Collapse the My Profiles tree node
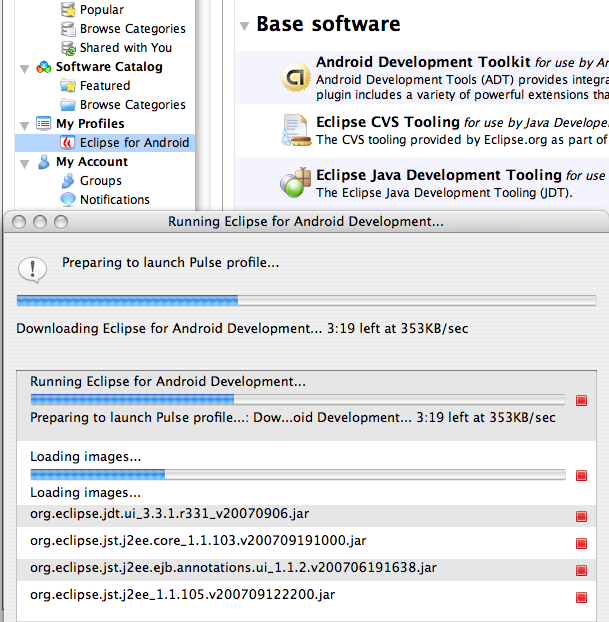Viewport: 609px width, 622px height. point(25,126)
